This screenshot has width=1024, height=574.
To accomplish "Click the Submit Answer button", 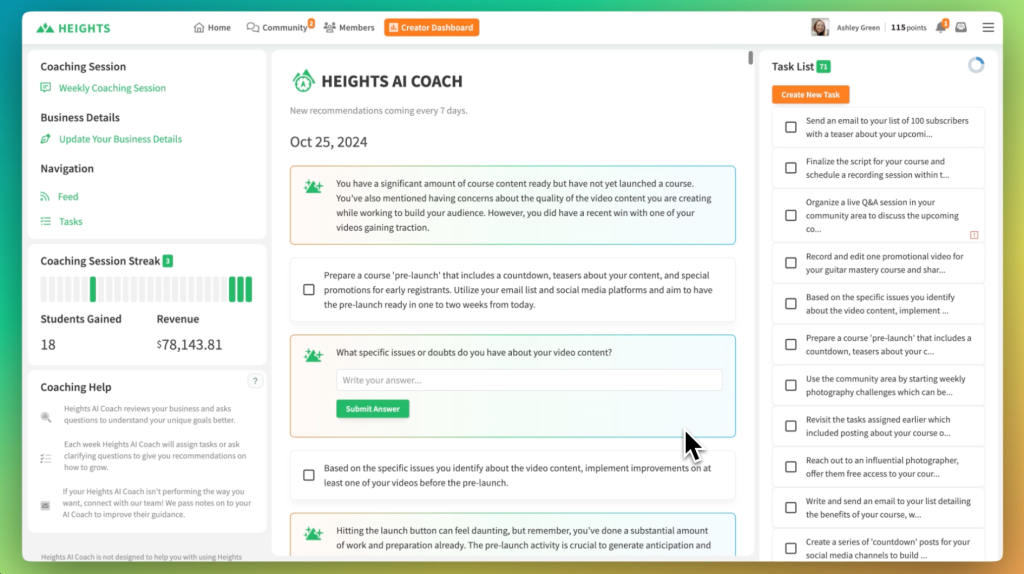I will tap(372, 409).
